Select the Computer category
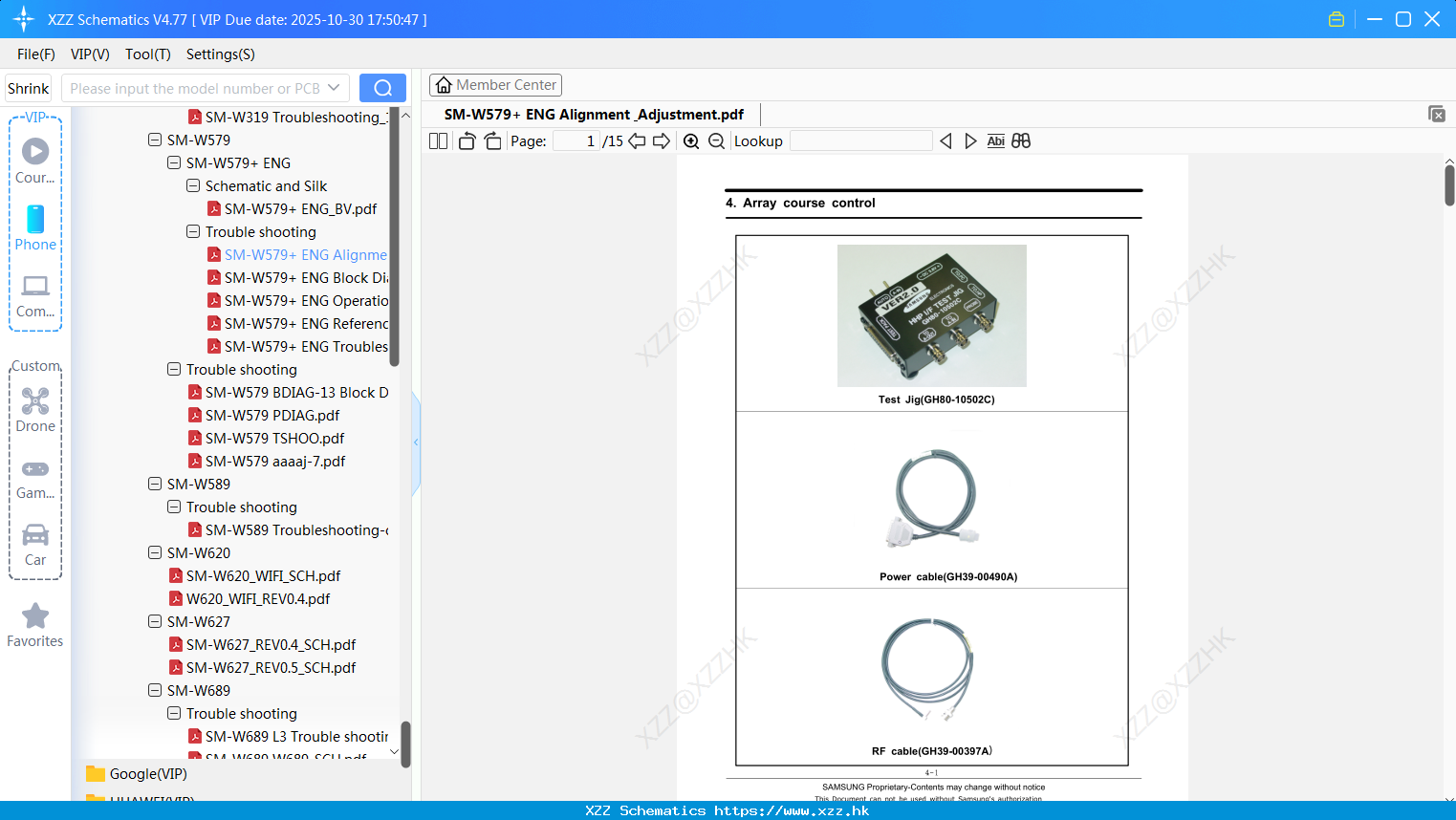 (x=35, y=296)
